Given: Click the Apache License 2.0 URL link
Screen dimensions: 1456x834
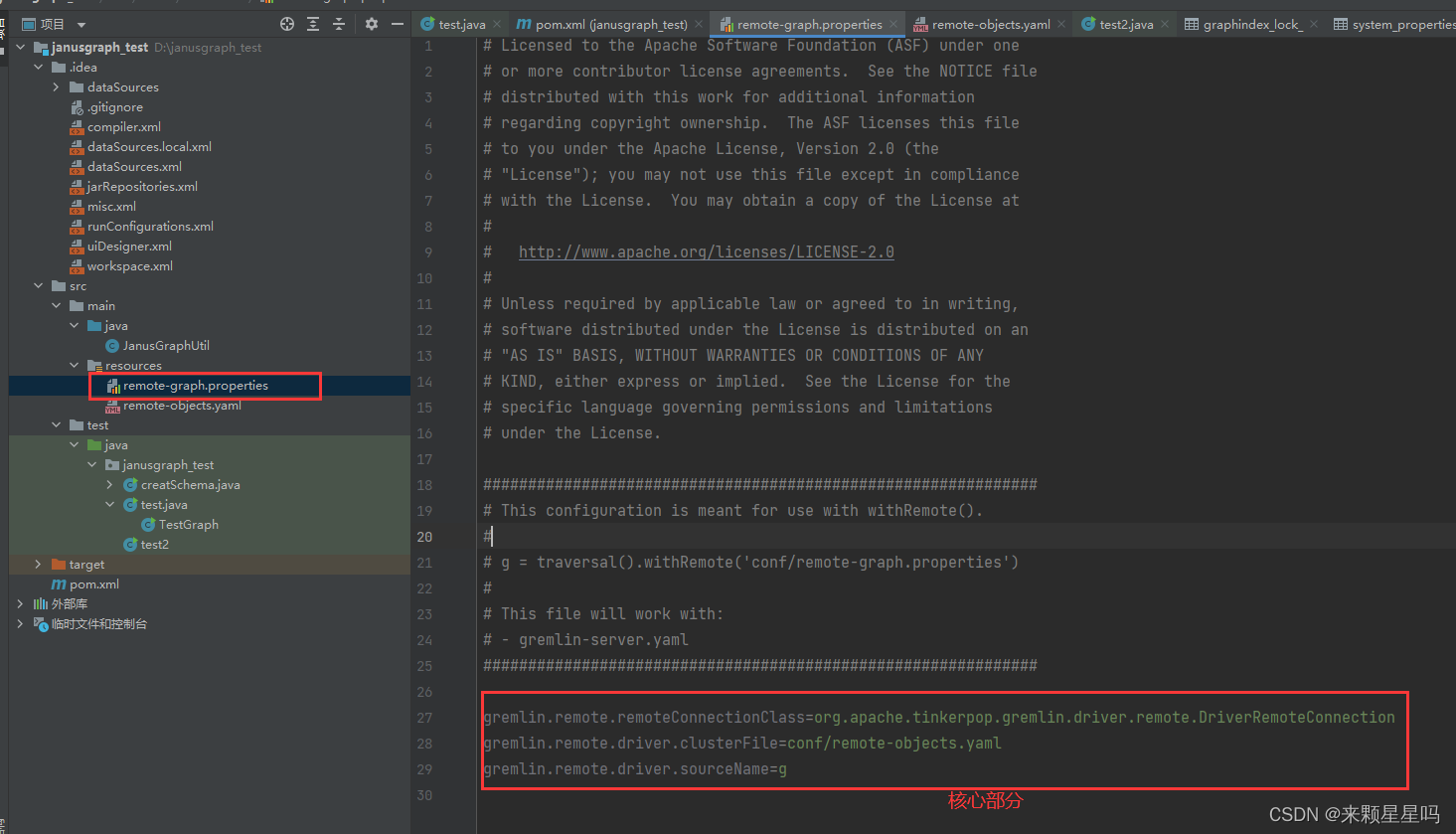Looking at the screenshot, I should (x=706, y=251).
